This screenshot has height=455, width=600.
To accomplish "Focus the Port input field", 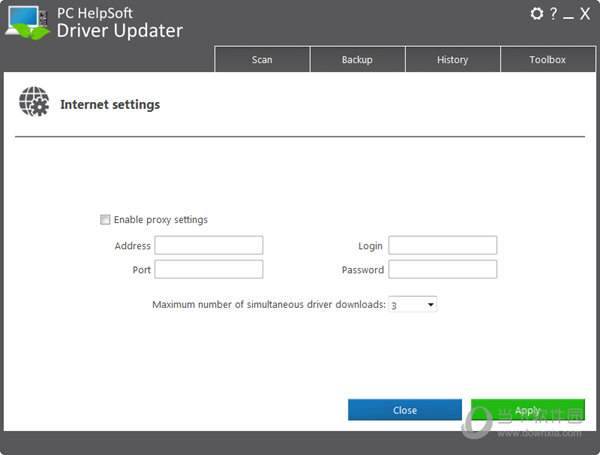I will (209, 269).
